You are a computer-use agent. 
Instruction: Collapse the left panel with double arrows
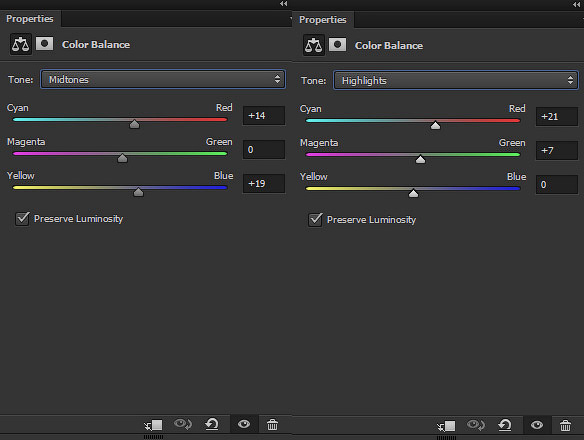point(283,4)
